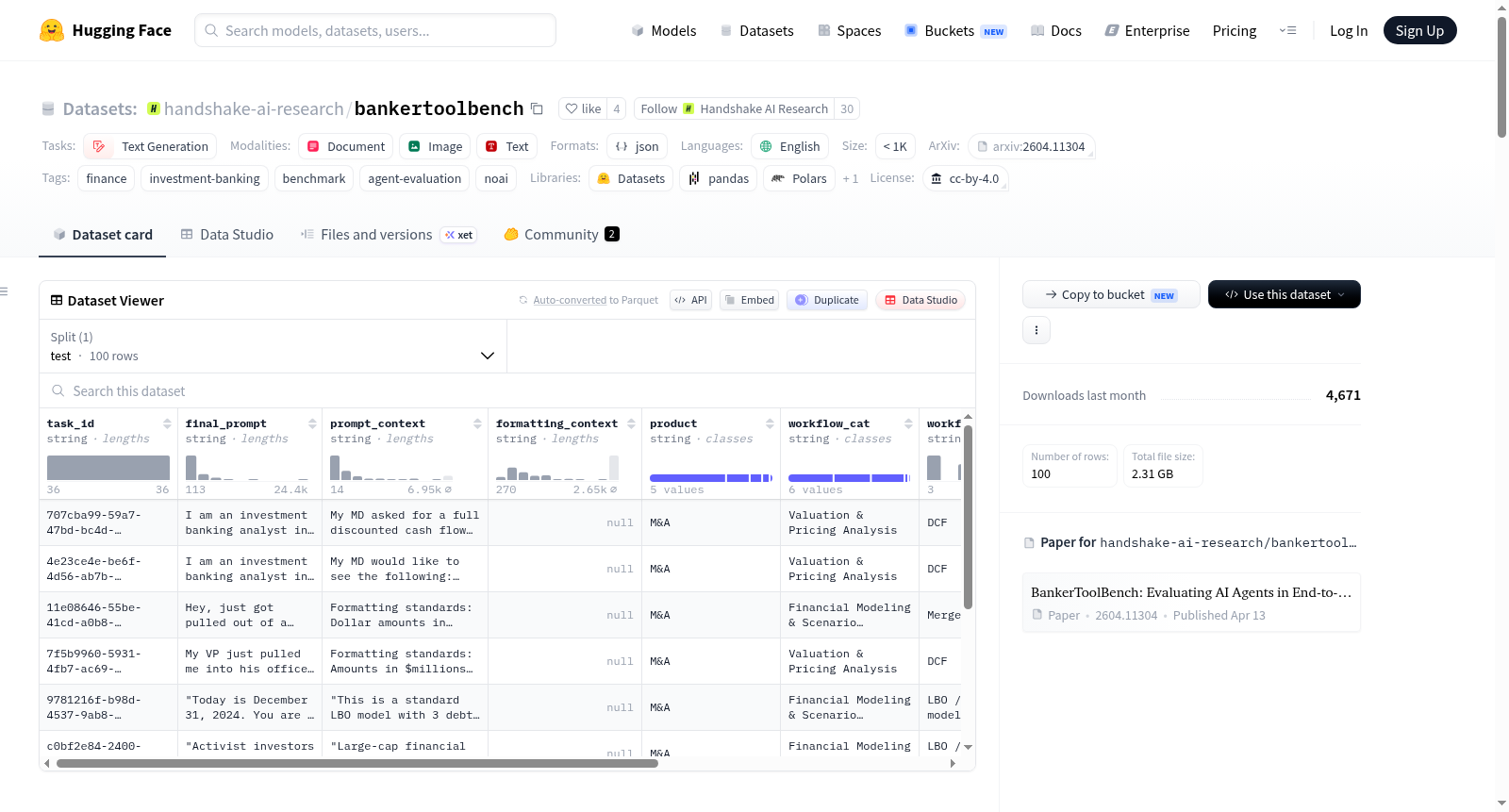Screen dimensions: 1509x812
Task: Sort by the product column arrows
Action: (770, 423)
